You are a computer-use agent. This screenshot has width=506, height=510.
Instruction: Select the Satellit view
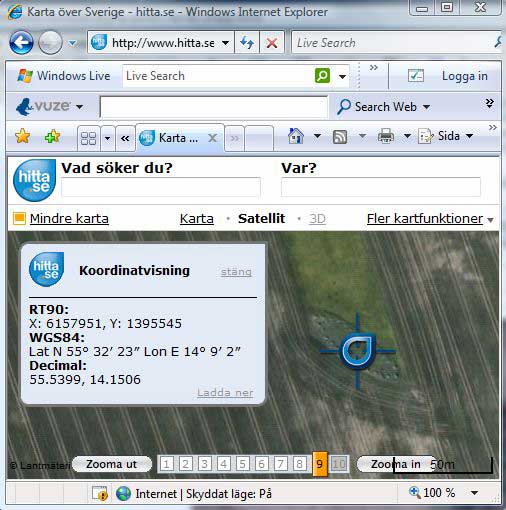point(261,219)
